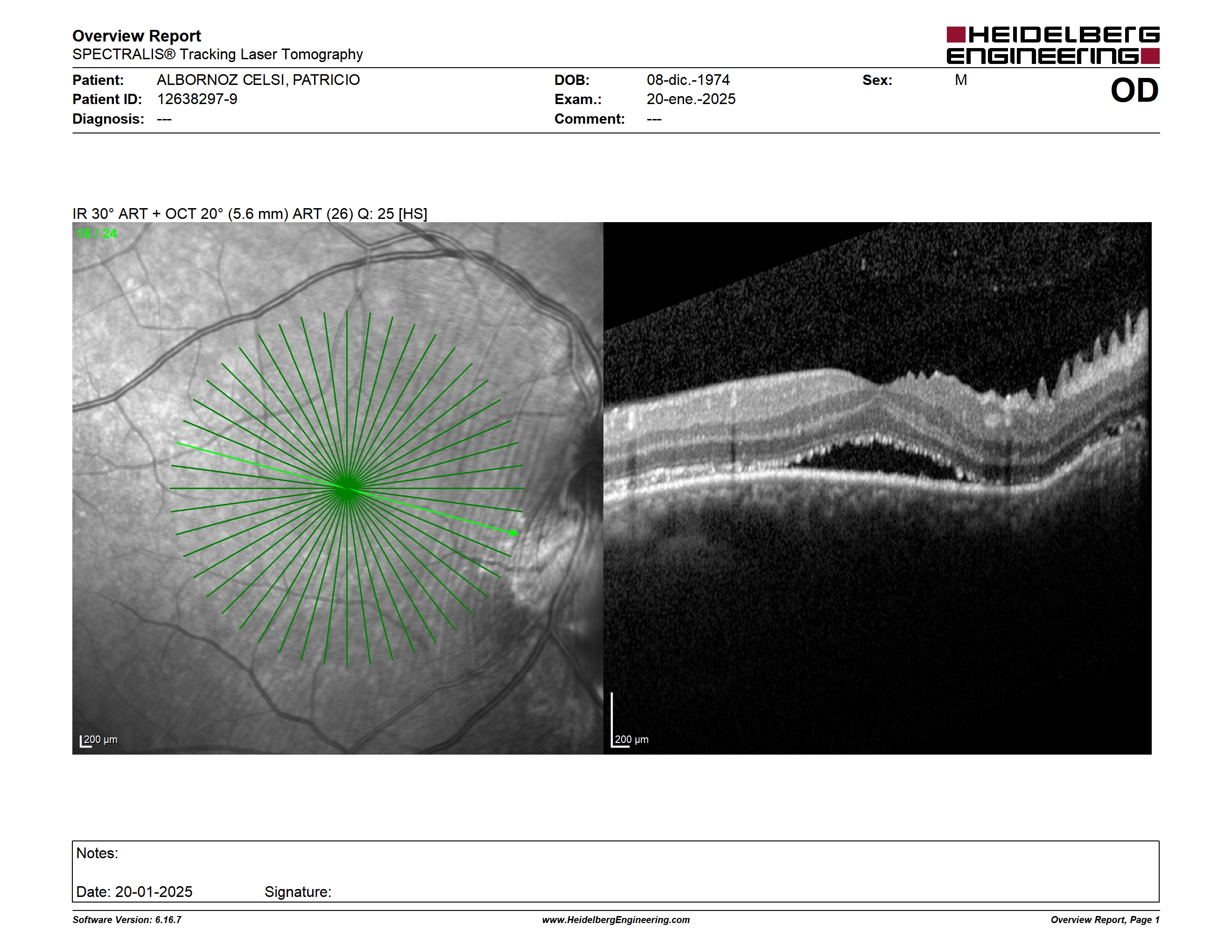Click the '200 µm' scale bar on OCT image
The image size is (1232, 952).
click(630, 721)
